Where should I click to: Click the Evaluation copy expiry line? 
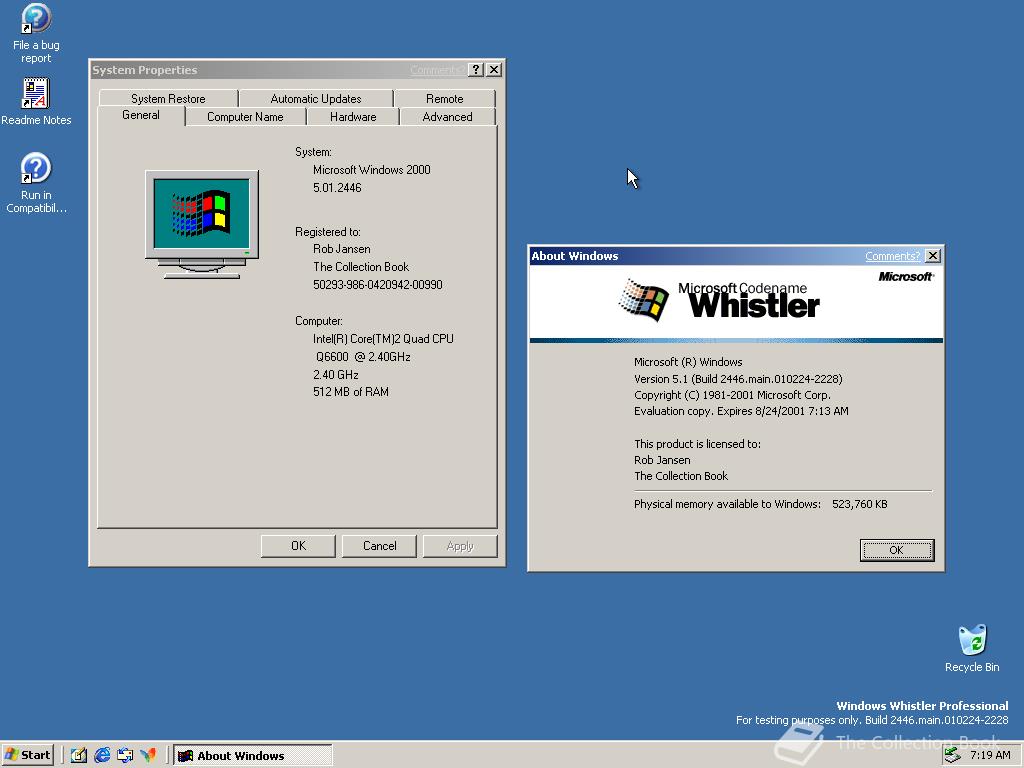[741, 411]
